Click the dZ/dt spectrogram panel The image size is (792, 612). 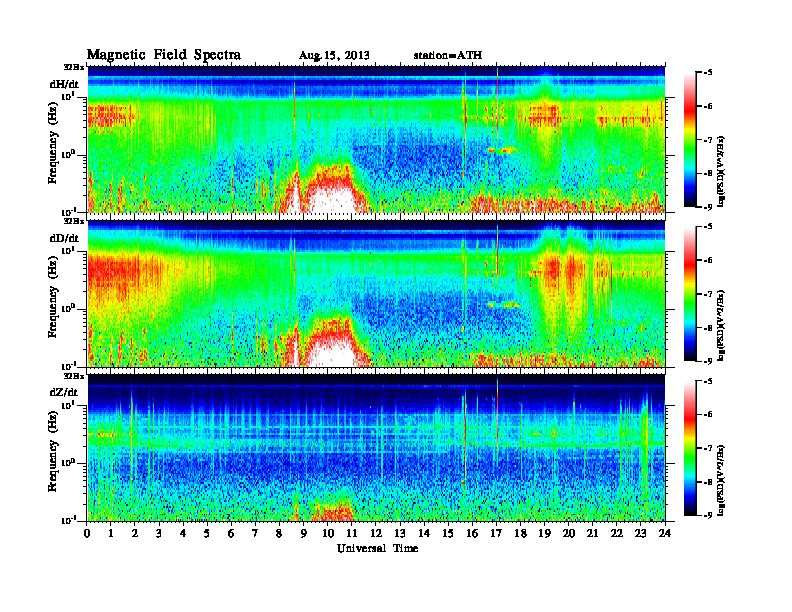(376, 447)
